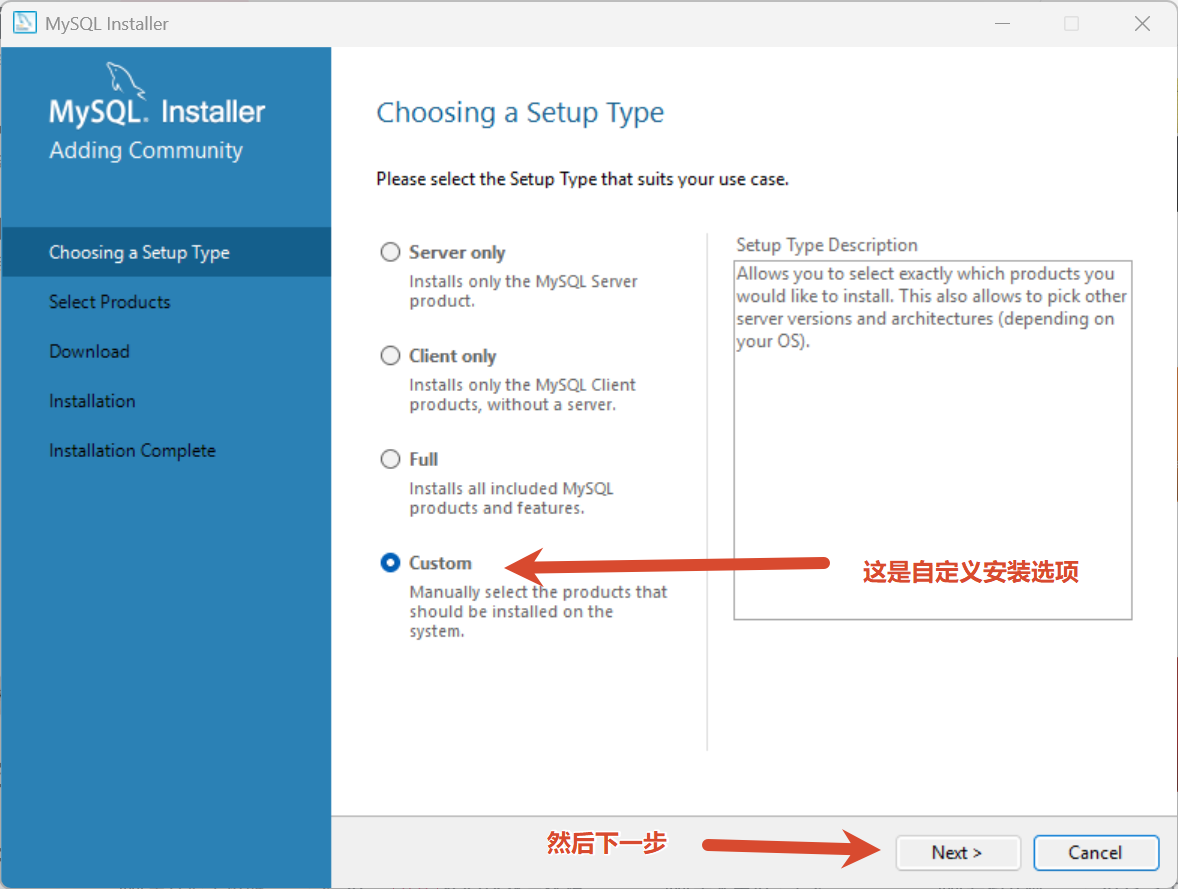The height and width of the screenshot is (889, 1178).
Task: Click the 'Setup Type Description' label
Action: click(826, 245)
